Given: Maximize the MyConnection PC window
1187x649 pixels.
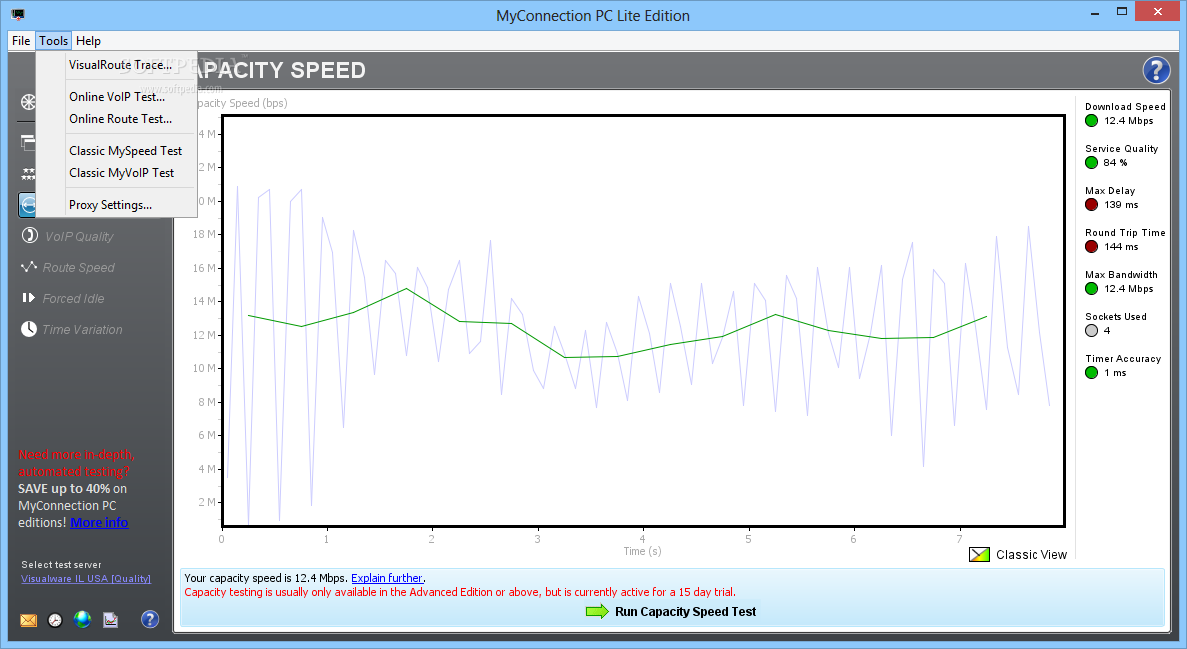Looking at the screenshot, I should click(x=1122, y=11).
